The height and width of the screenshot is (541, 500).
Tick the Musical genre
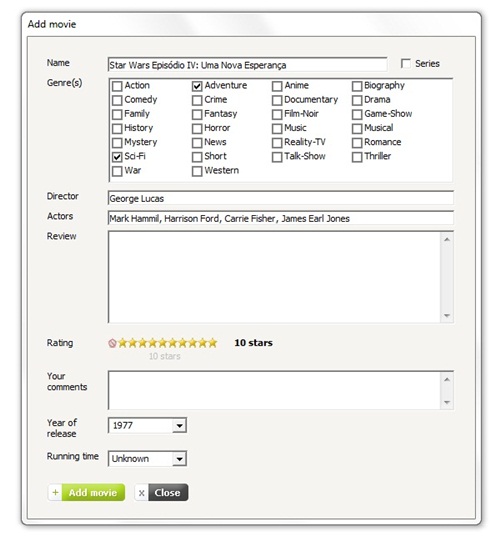(x=357, y=128)
